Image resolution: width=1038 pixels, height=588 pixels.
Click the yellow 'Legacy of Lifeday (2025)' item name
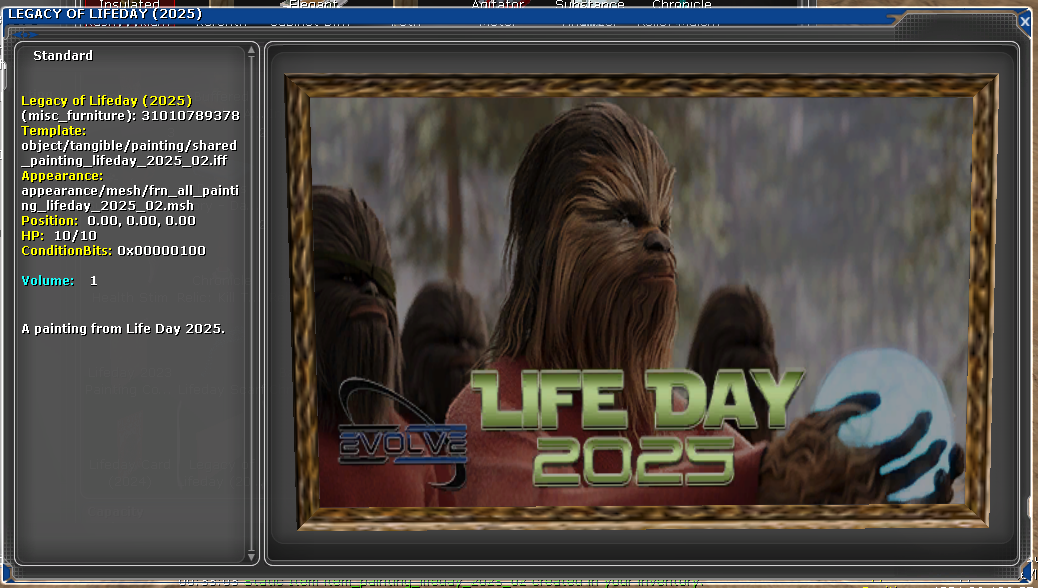pyautogui.click(x=107, y=101)
